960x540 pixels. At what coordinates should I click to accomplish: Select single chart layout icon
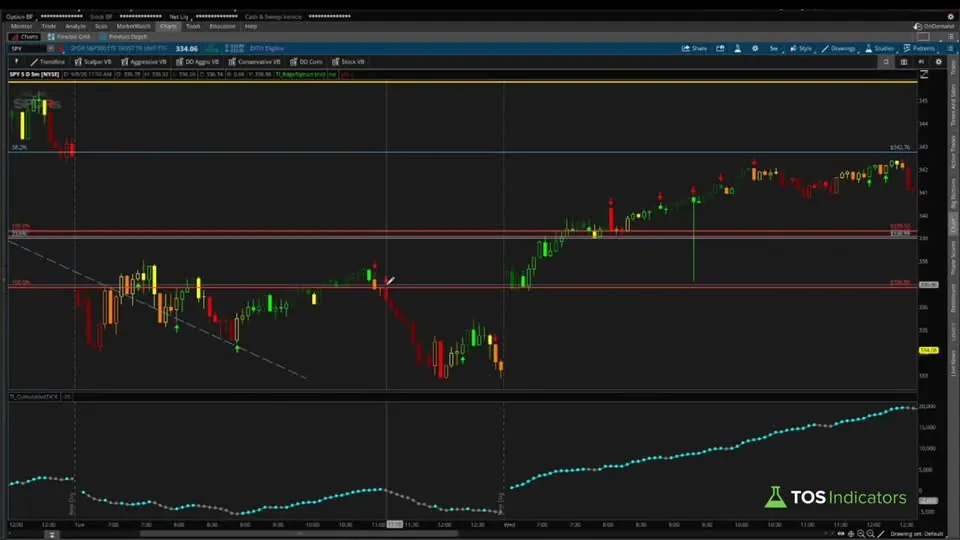tap(885, 62)
